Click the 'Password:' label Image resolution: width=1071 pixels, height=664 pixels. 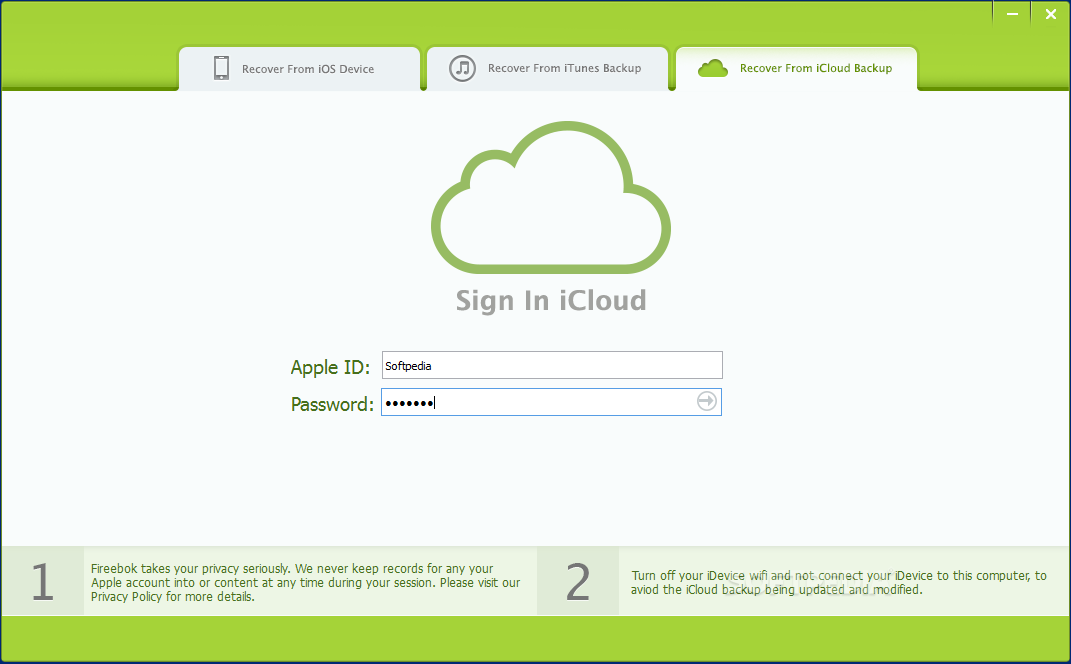point(332,404)
